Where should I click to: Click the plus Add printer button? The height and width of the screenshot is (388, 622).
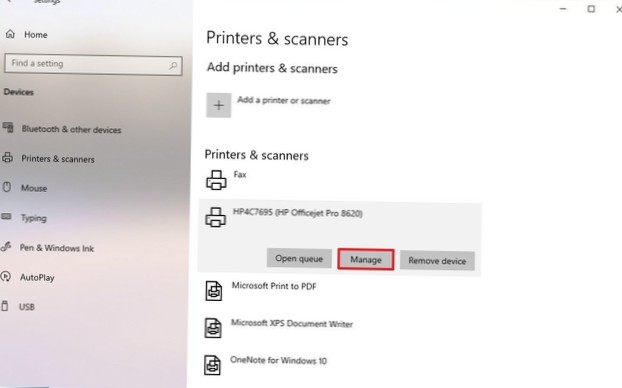[219, 105]
